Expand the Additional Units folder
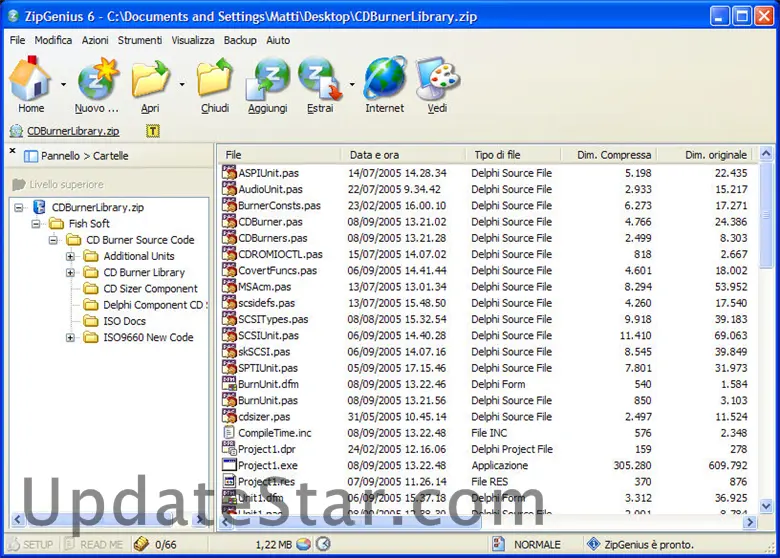Viewport: 780px width, 558px height. [70, 257]
